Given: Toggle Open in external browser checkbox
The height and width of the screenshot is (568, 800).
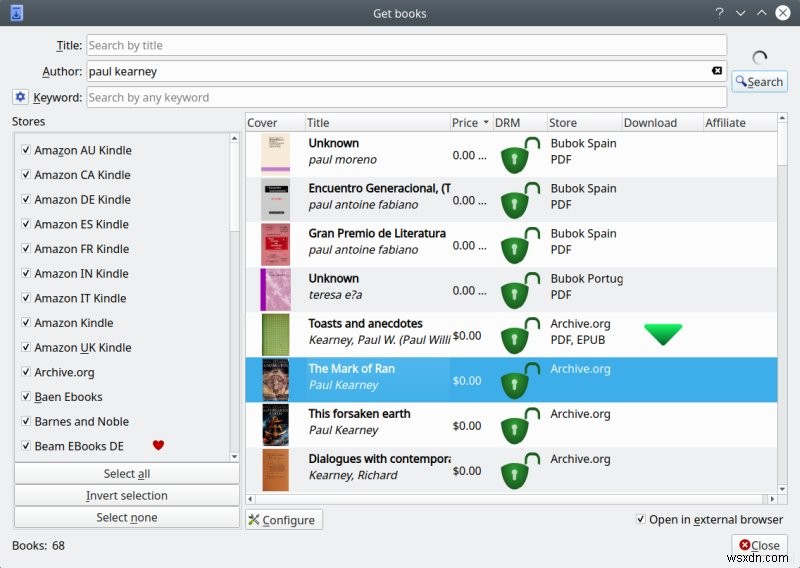Looking at the screenshot, I should [x=641, y=519].
